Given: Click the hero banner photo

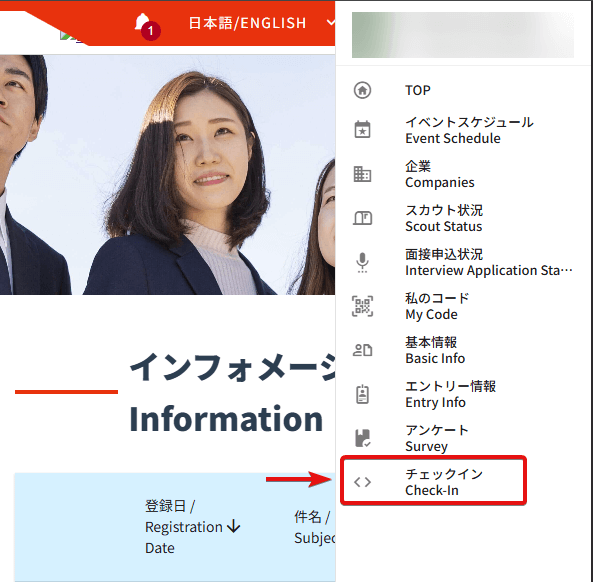Looking at the screenshot, I should pyautogui.click(x=167, y=175).
